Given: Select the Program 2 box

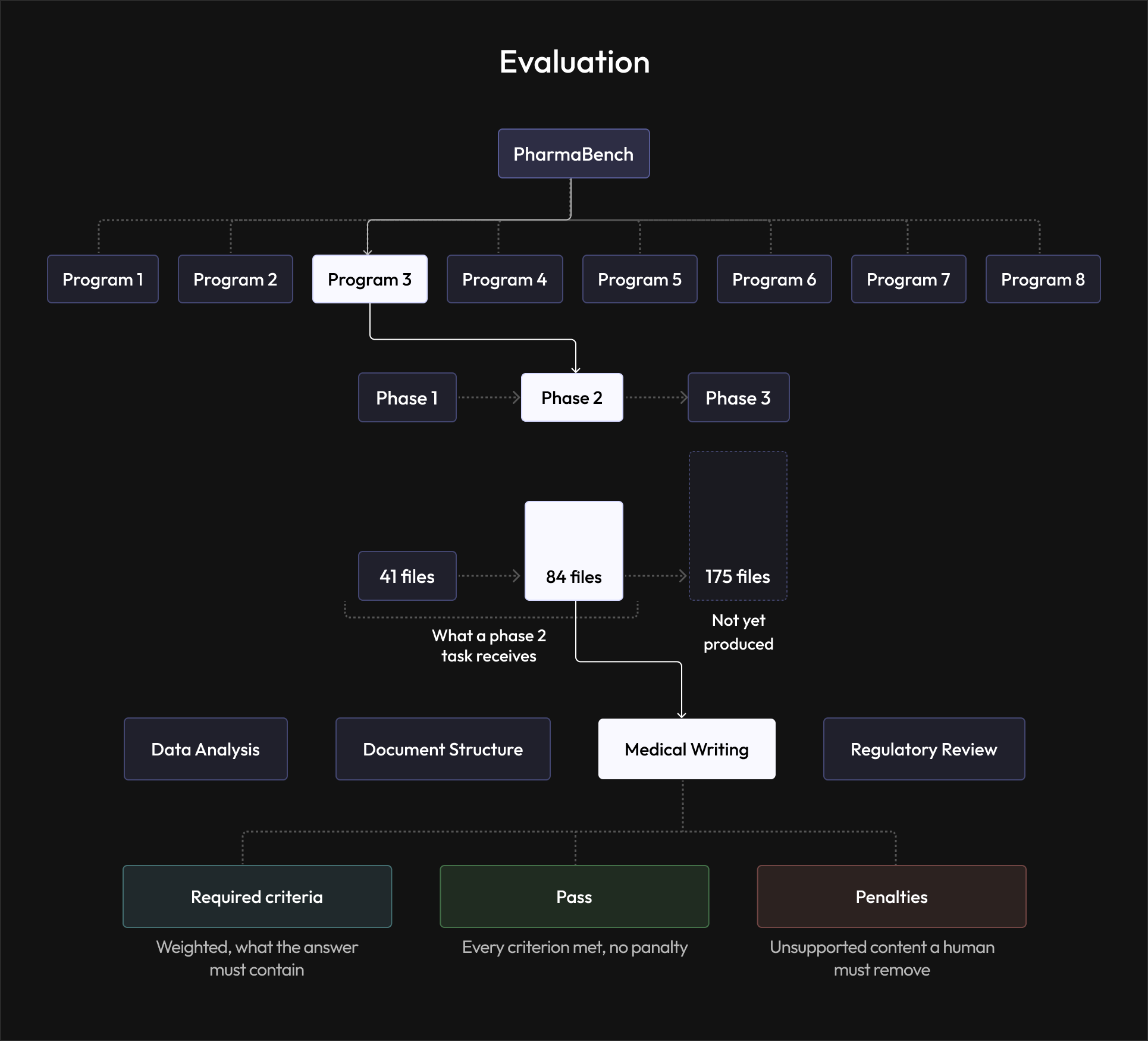Looking at the screenshot, I should point(236,279).
